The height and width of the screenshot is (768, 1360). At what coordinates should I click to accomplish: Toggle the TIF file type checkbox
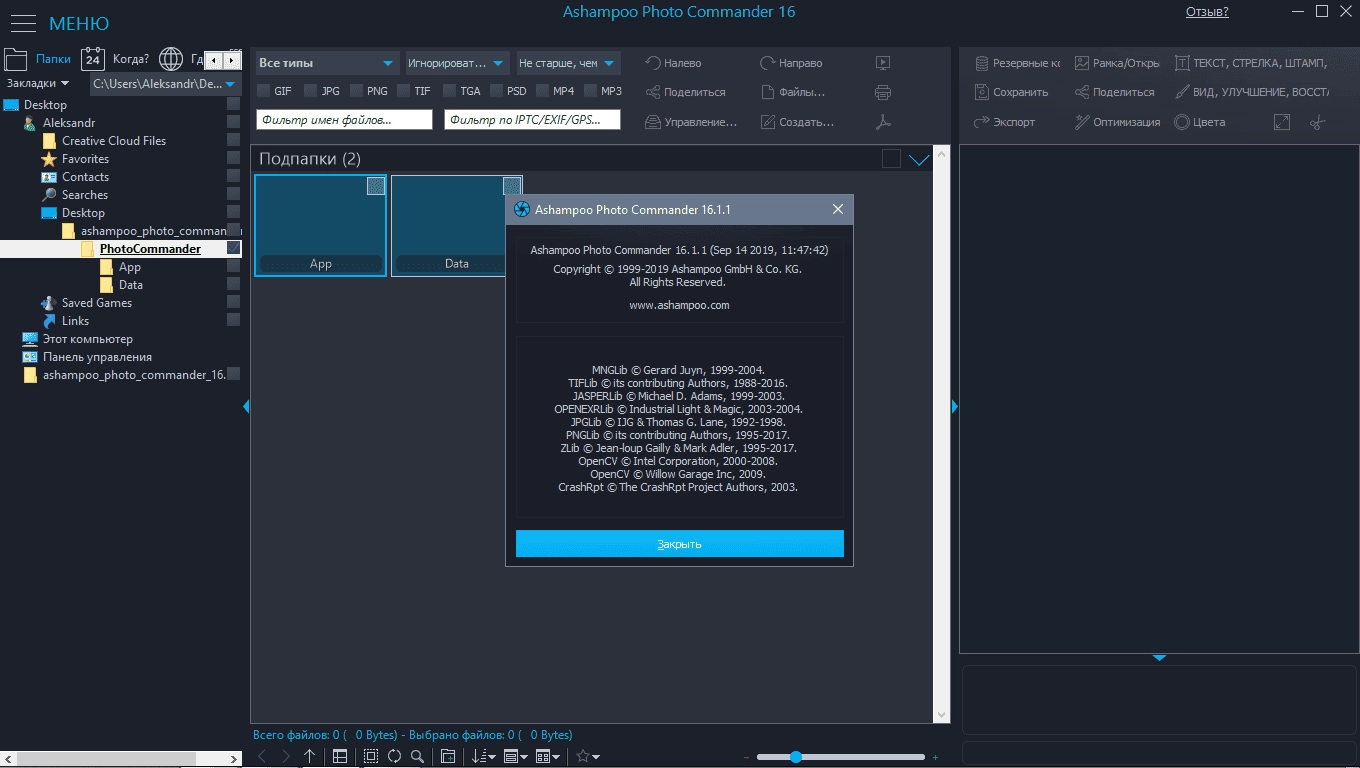[404, 91]
